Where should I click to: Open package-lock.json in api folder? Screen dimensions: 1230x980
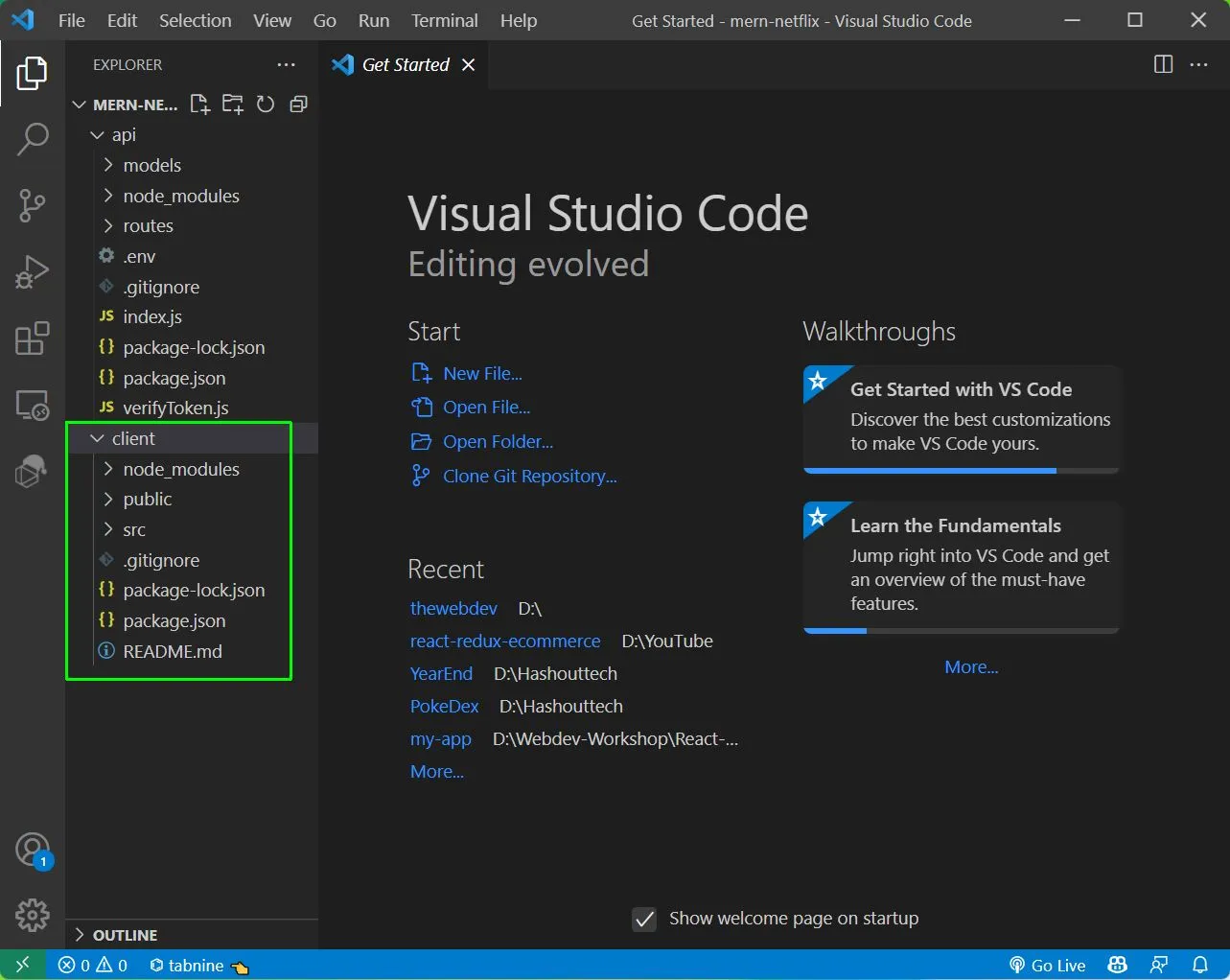pos(192,347)
